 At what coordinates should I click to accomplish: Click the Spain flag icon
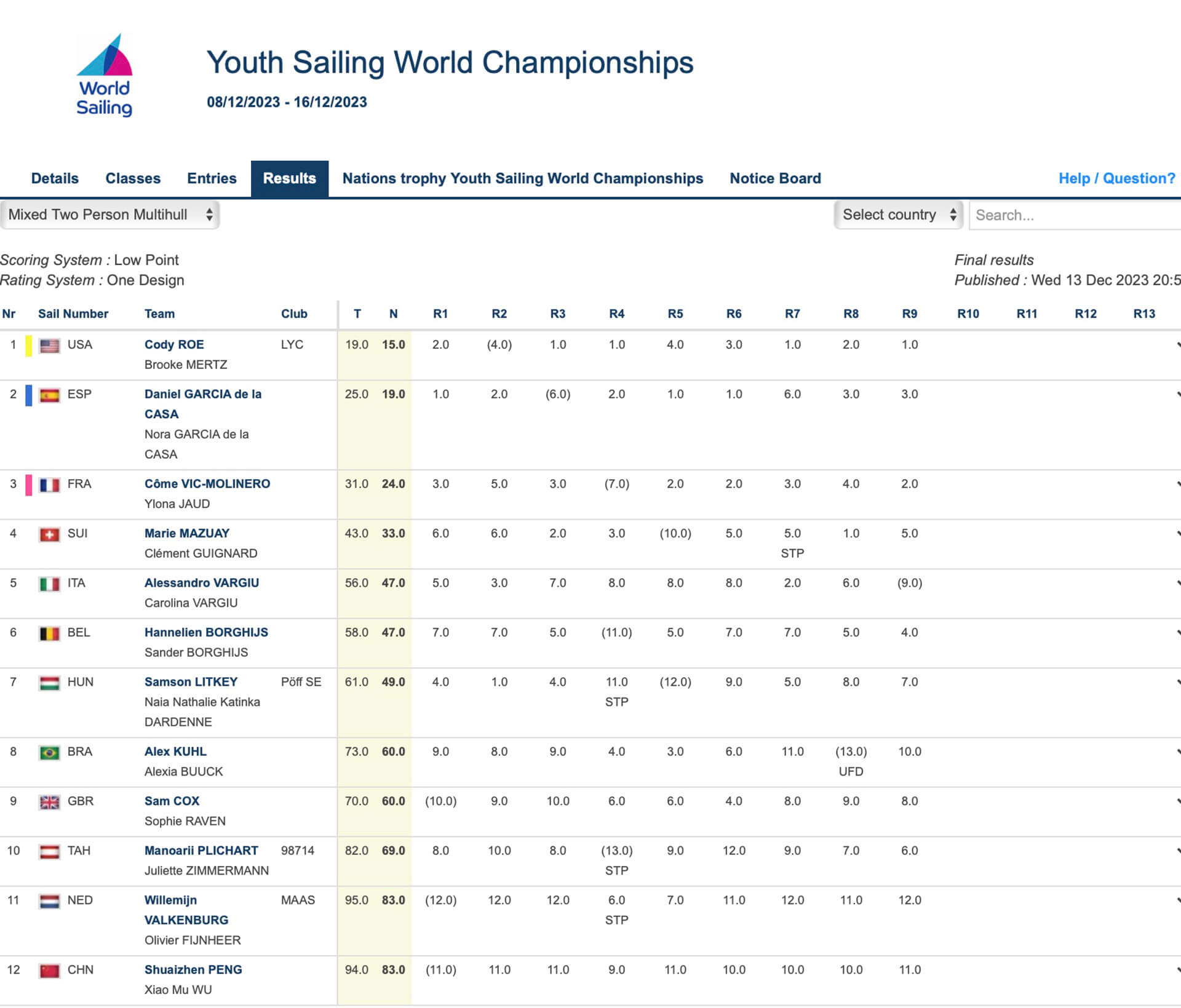coord(49,395)
